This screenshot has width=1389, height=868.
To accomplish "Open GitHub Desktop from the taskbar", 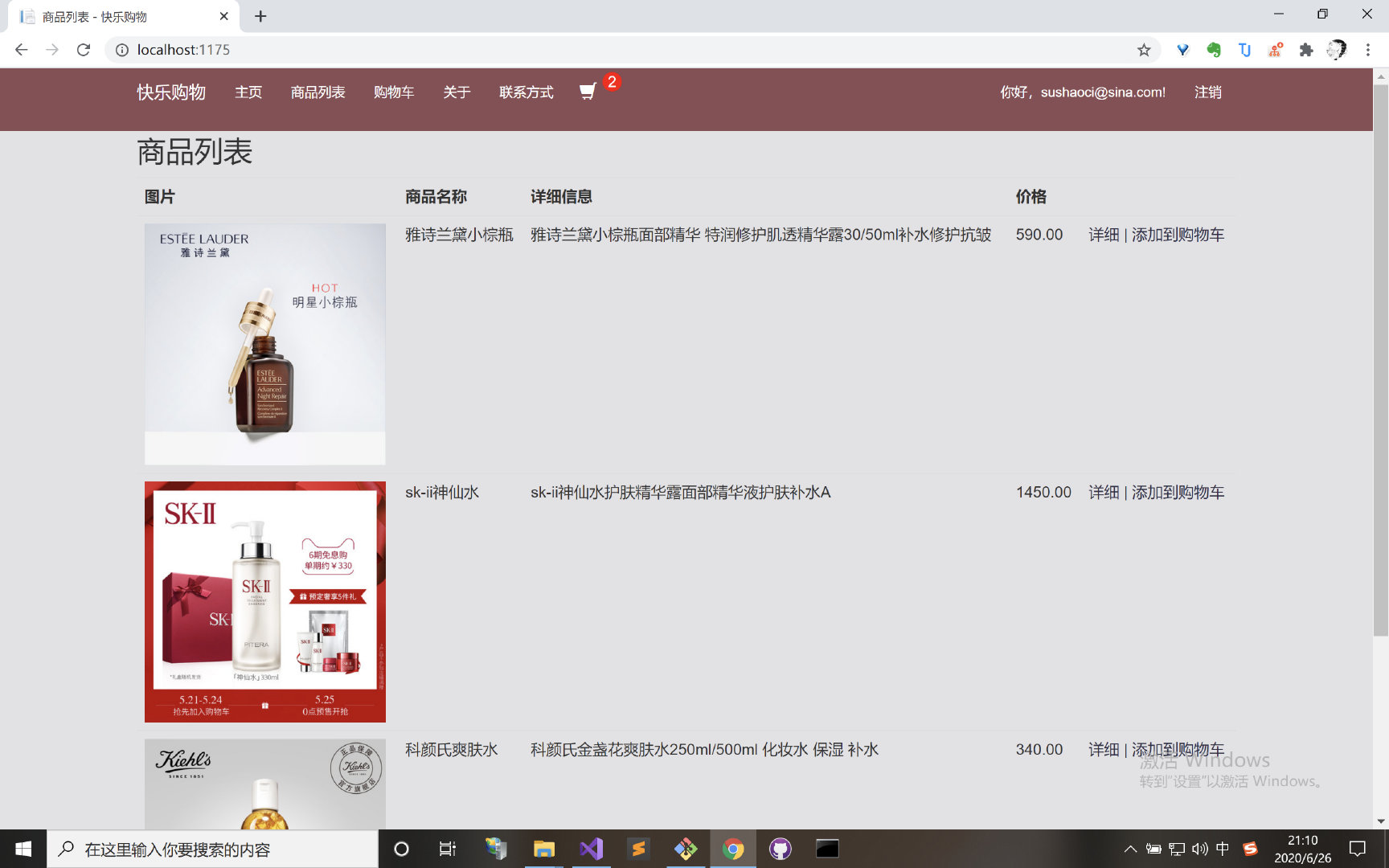I will pos(781,849).
